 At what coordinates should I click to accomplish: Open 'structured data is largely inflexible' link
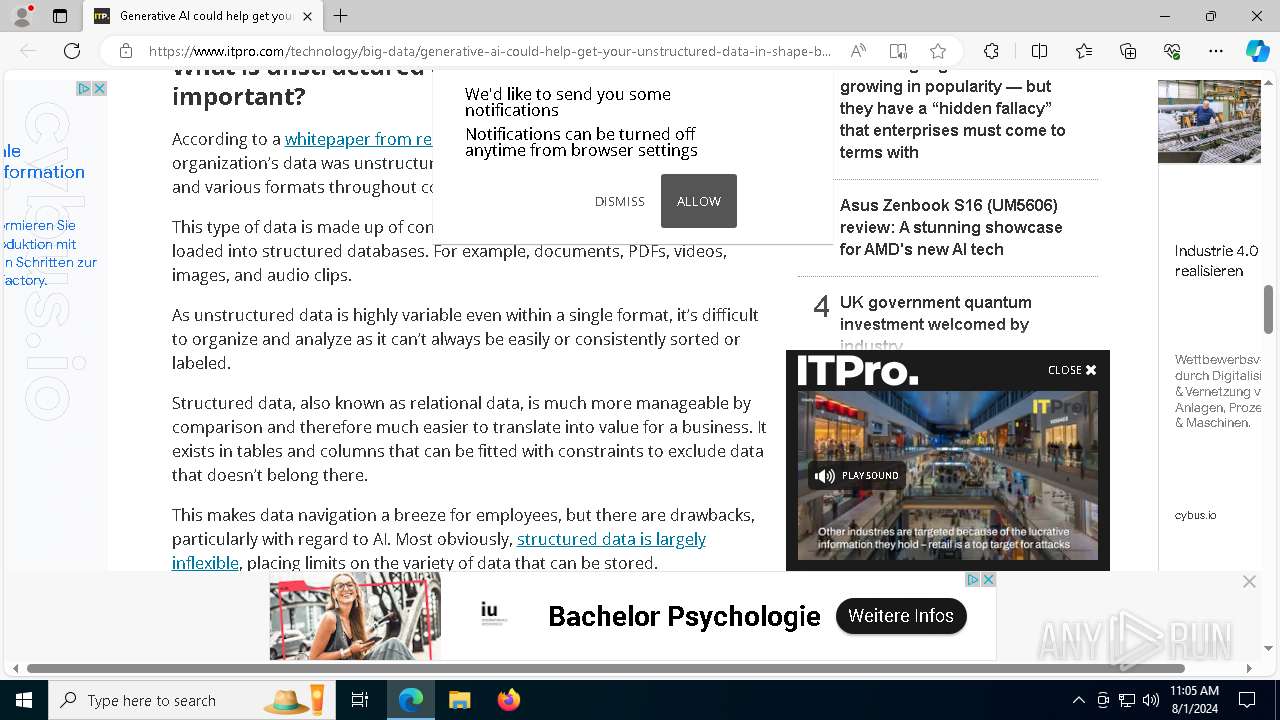[x=439, y=551]
